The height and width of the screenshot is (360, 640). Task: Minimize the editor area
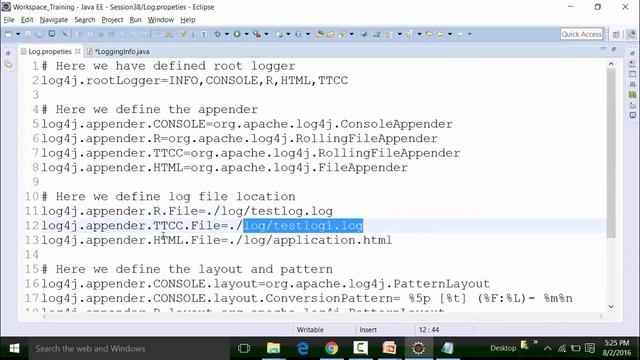click(x=603, y=49)
